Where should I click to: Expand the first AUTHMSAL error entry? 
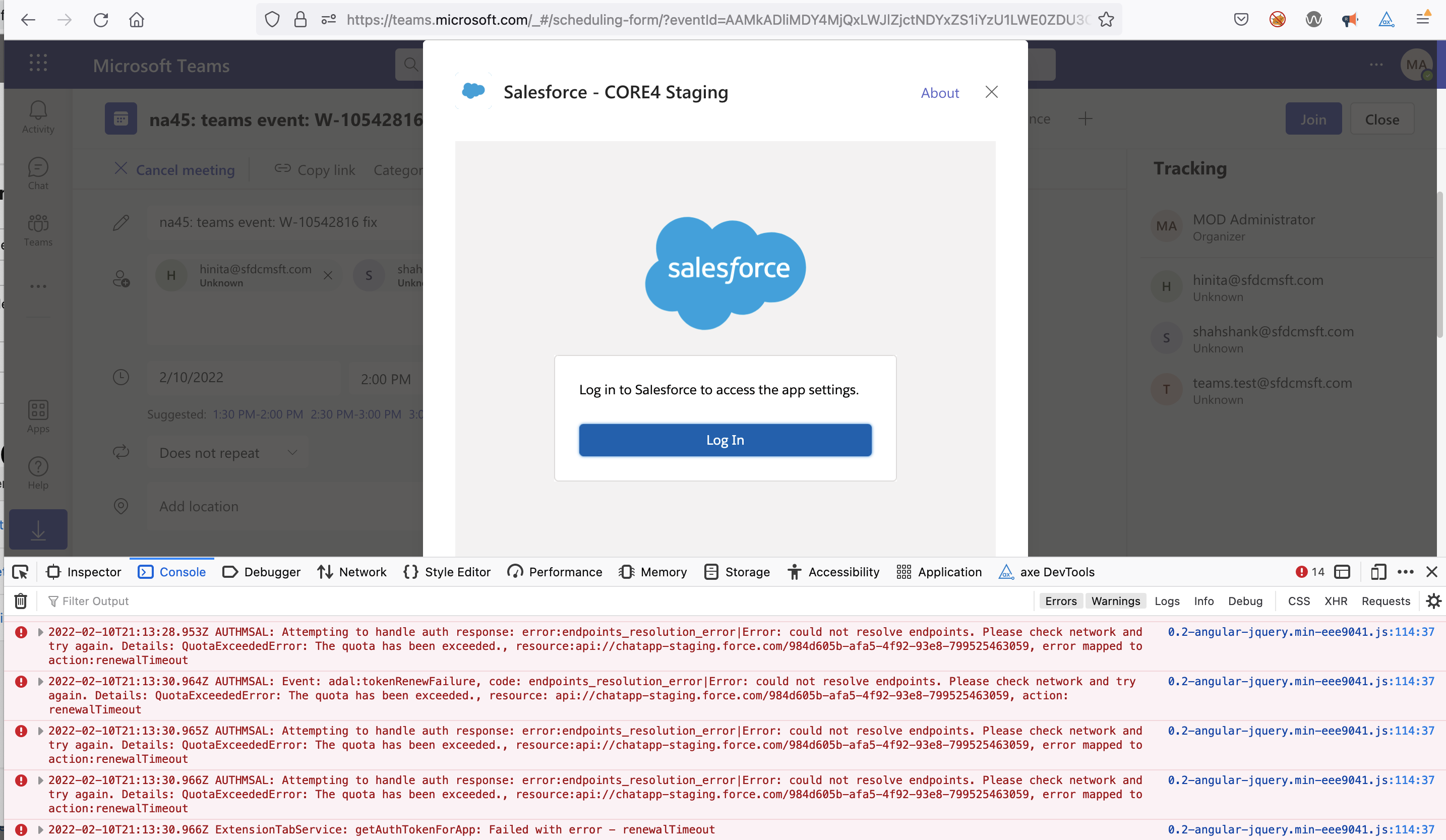click(40, 632)
